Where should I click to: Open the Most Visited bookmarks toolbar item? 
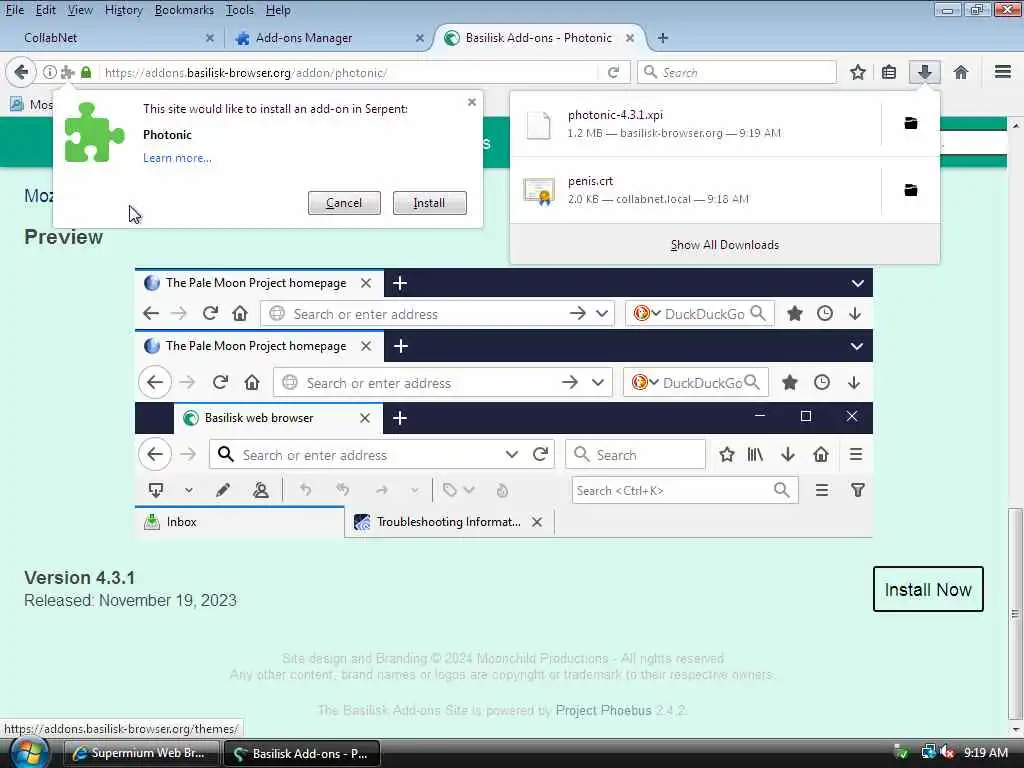[x=31, y=104]
